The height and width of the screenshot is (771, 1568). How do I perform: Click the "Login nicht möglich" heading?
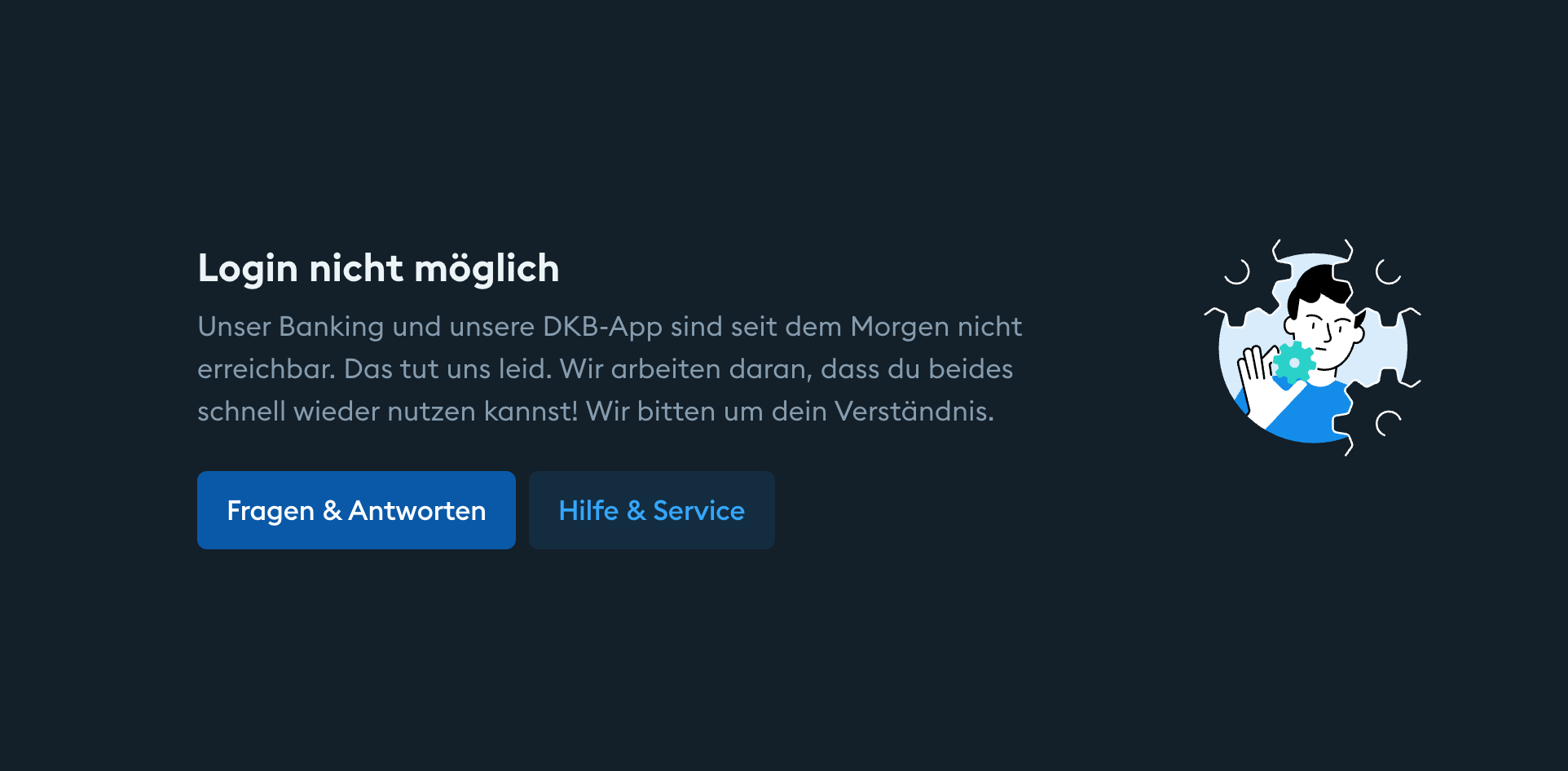click(378, 269)
